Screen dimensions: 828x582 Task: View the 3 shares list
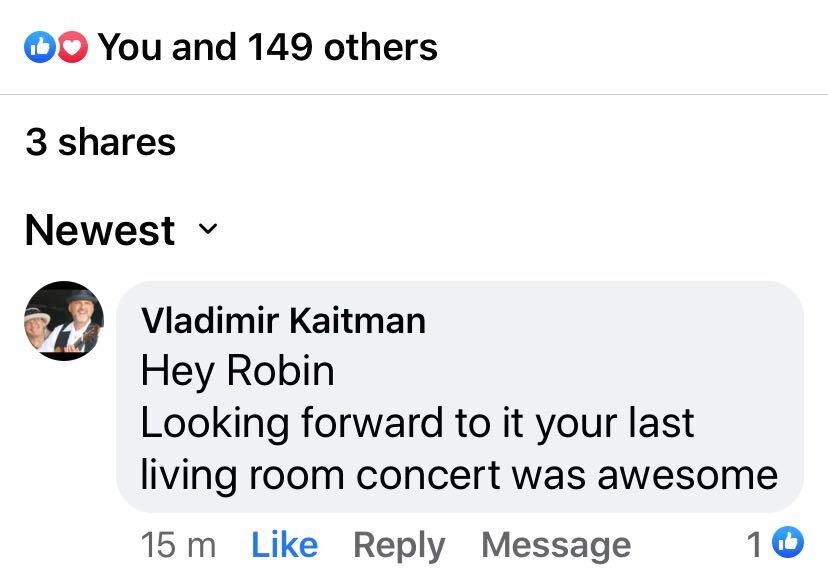coord(100,142)
